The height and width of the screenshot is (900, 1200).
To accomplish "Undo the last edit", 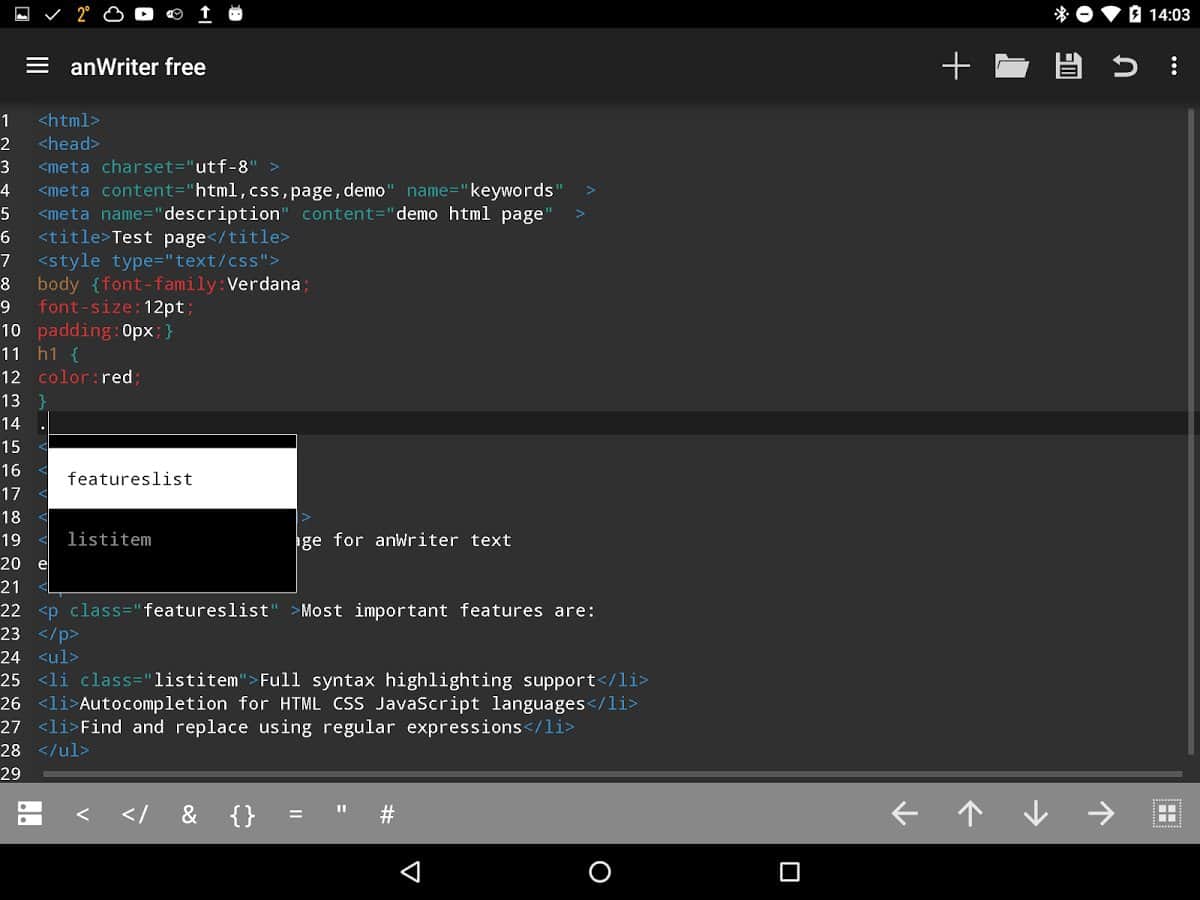I will [x=1124, y=67].
